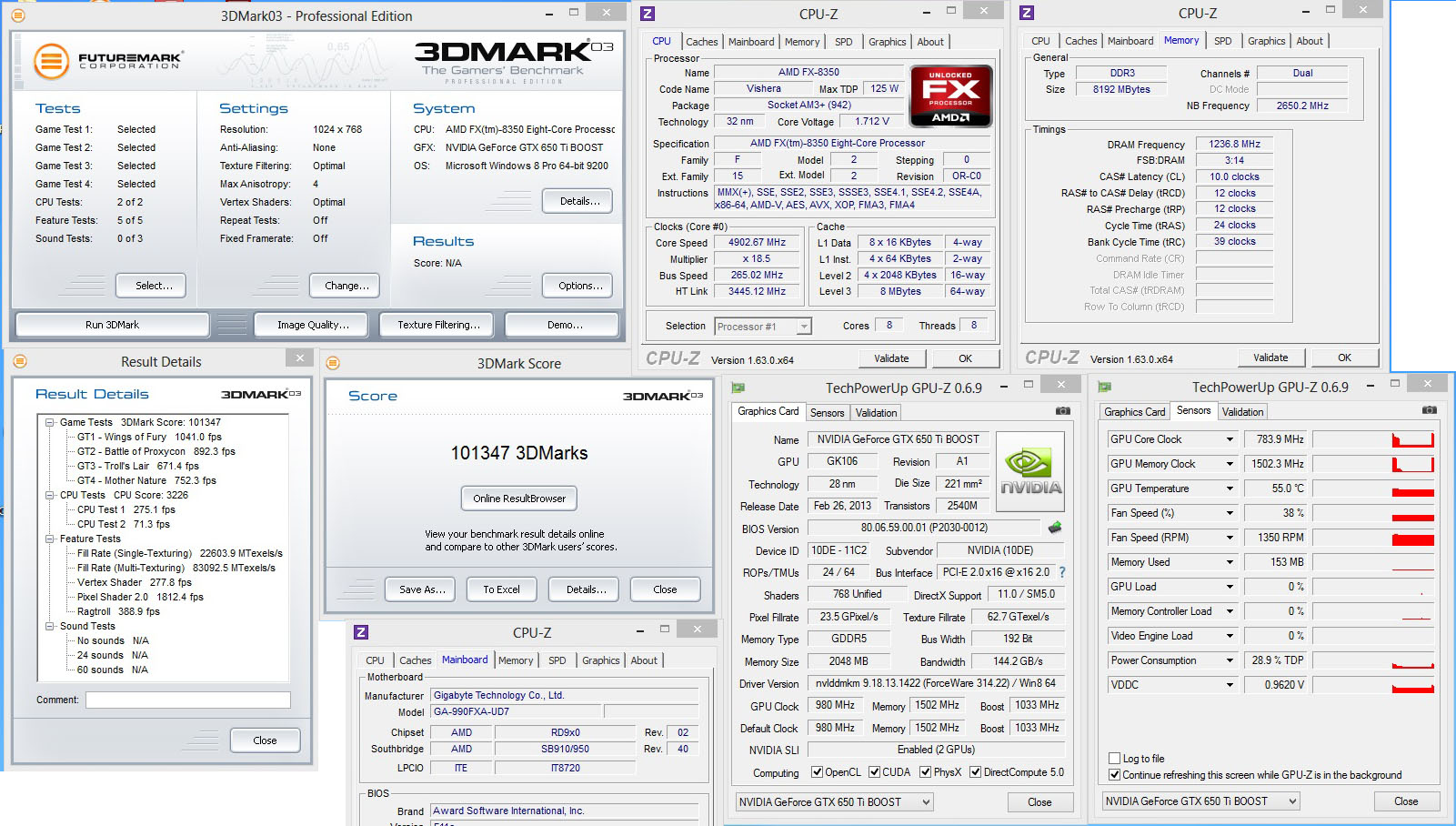Open the Fan Speed (RPM) sensor dropdown

pos(1230,538)
